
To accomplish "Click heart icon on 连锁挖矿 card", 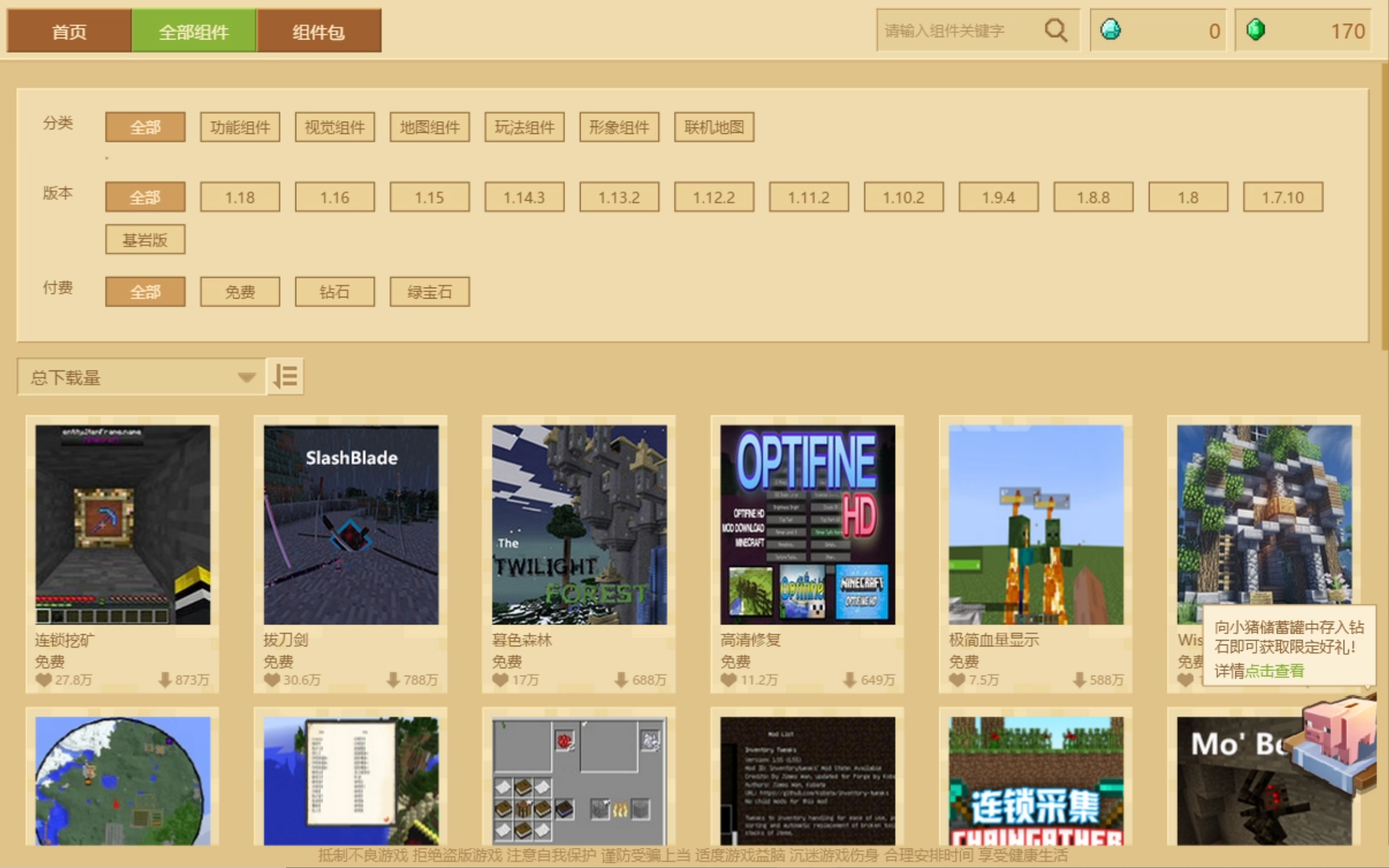I will tap(43, 680).
